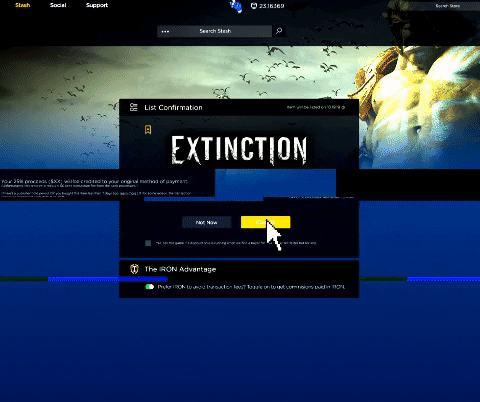Click the 'List Confirmation' heading text
480x402 pixels.
173,107
